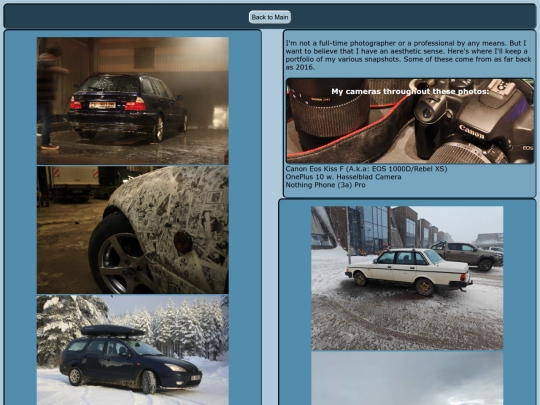
Task: Click the Back to Main button
Action: pos(270,17)
